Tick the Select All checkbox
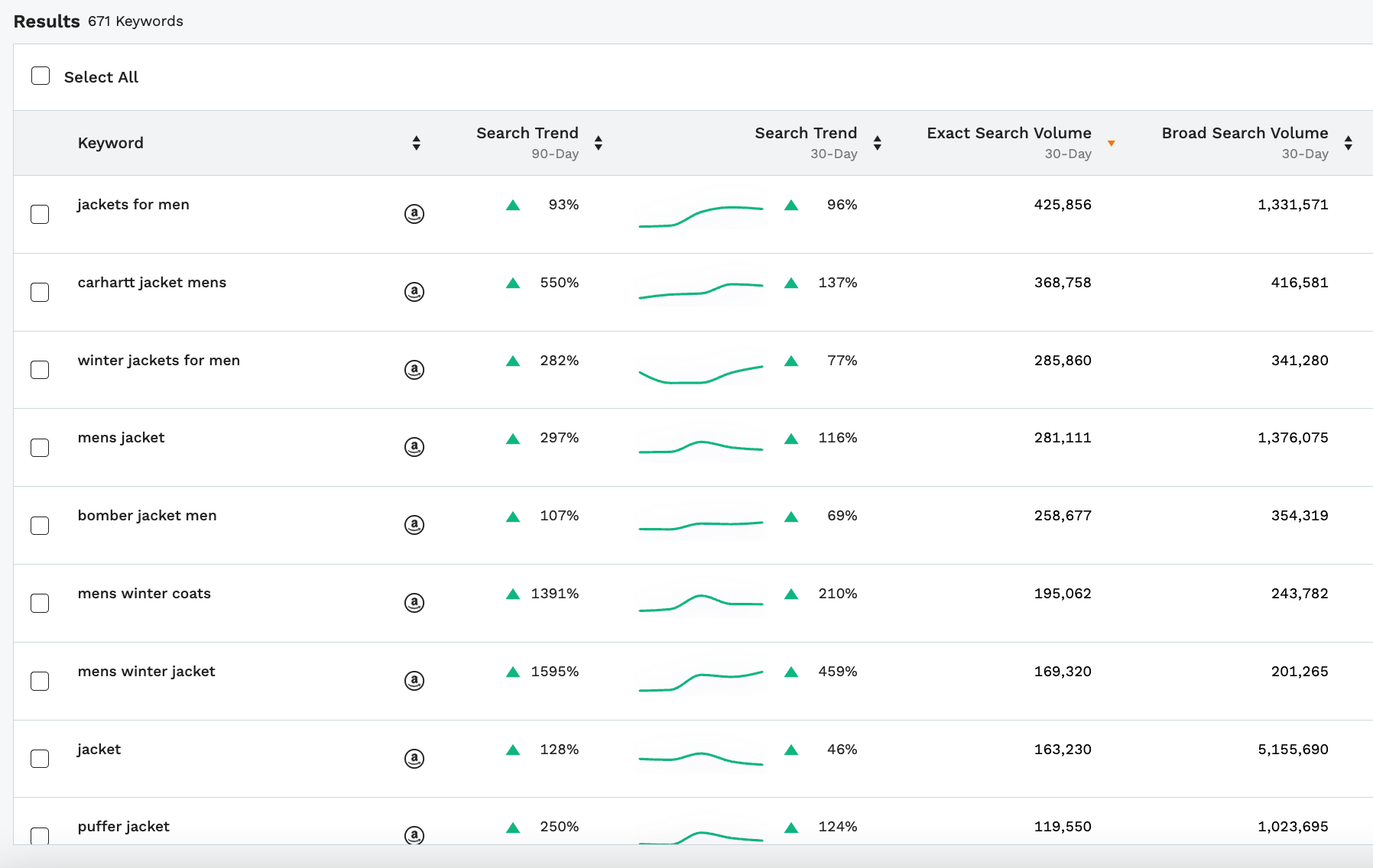 pyautogui.click(x=41, y=76)
